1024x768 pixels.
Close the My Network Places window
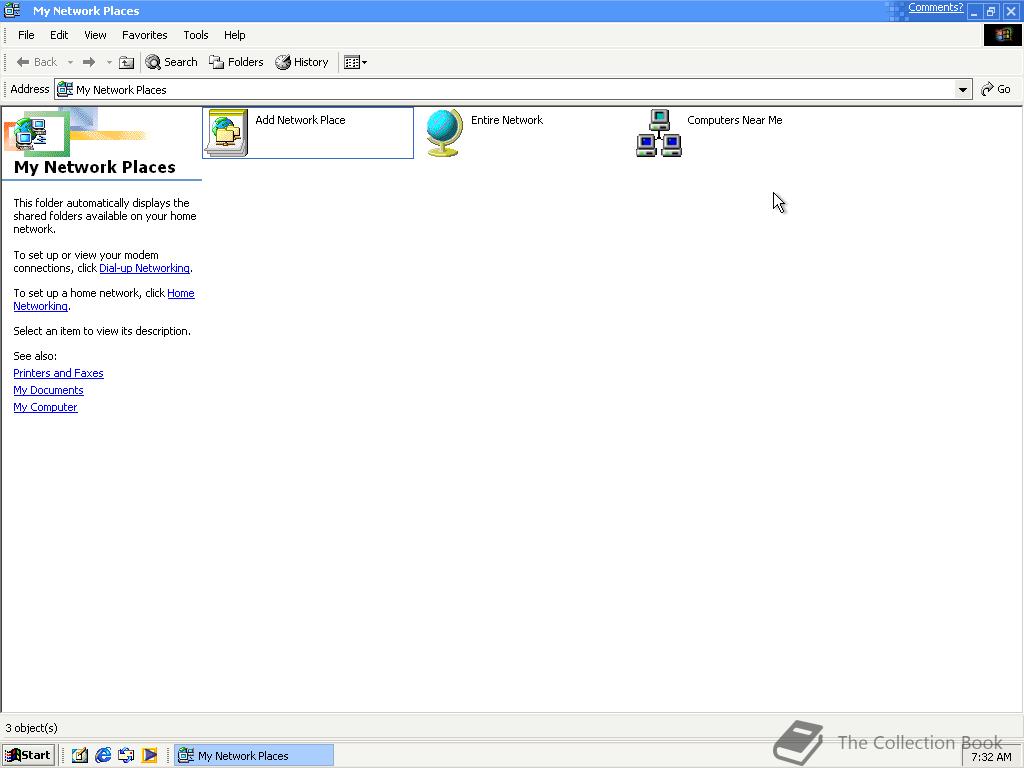tap(1010, 12)
